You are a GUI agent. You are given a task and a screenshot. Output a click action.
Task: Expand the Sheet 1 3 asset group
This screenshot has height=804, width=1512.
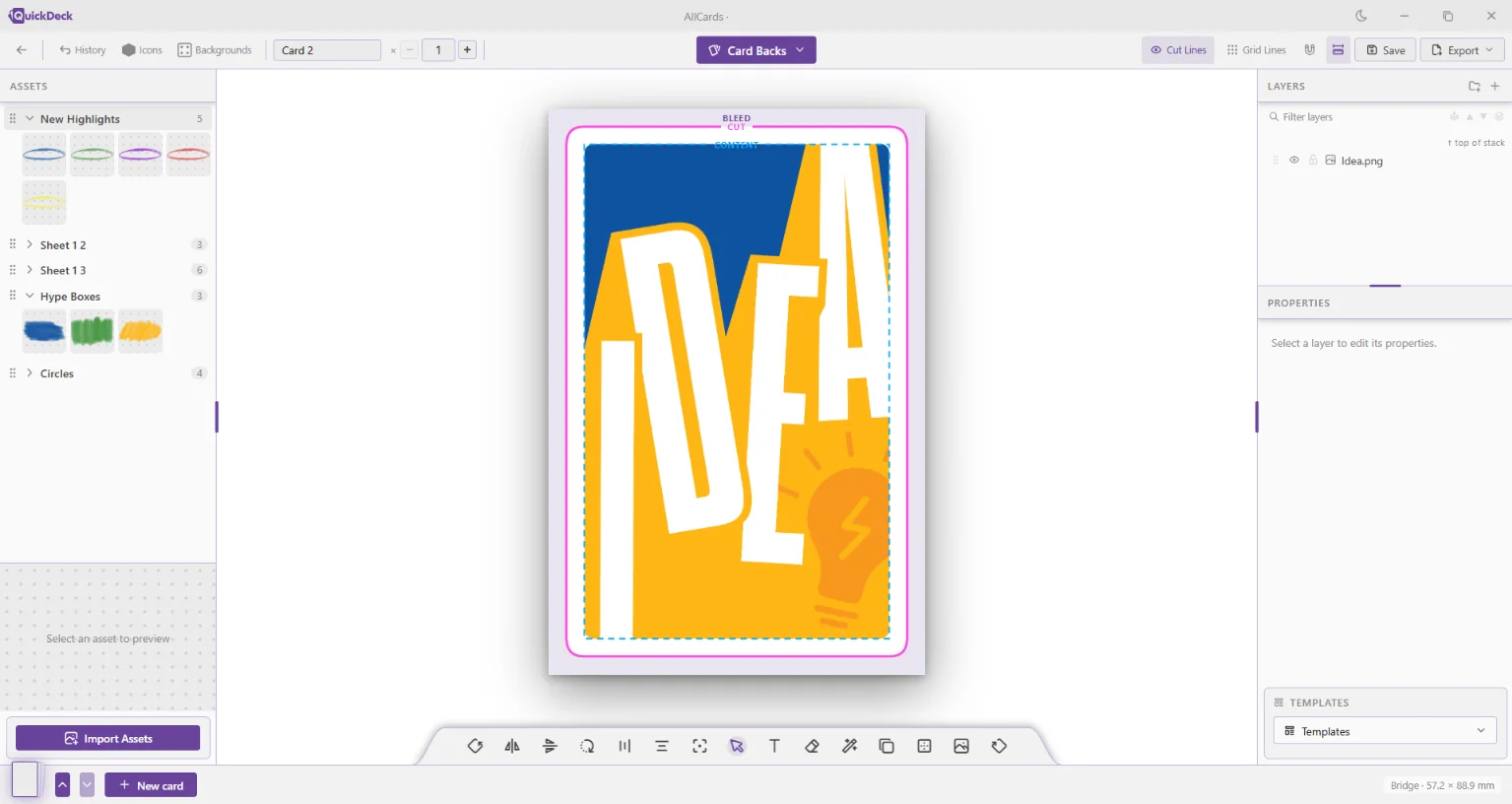point(30,270)
